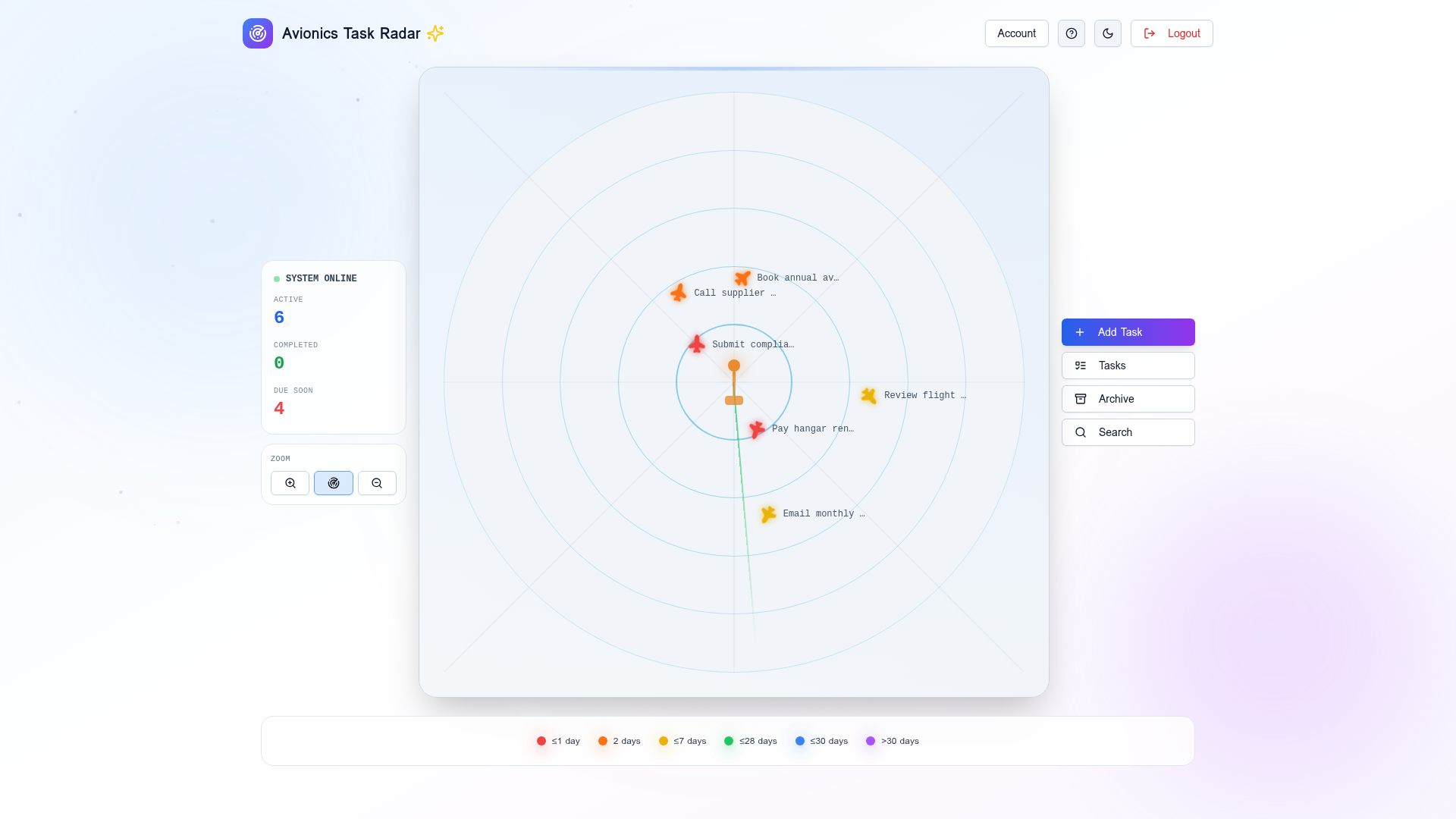Click the green ≤28 days legend dot
The height and width of the screenshot is (819, 1456).
(729, 741)
